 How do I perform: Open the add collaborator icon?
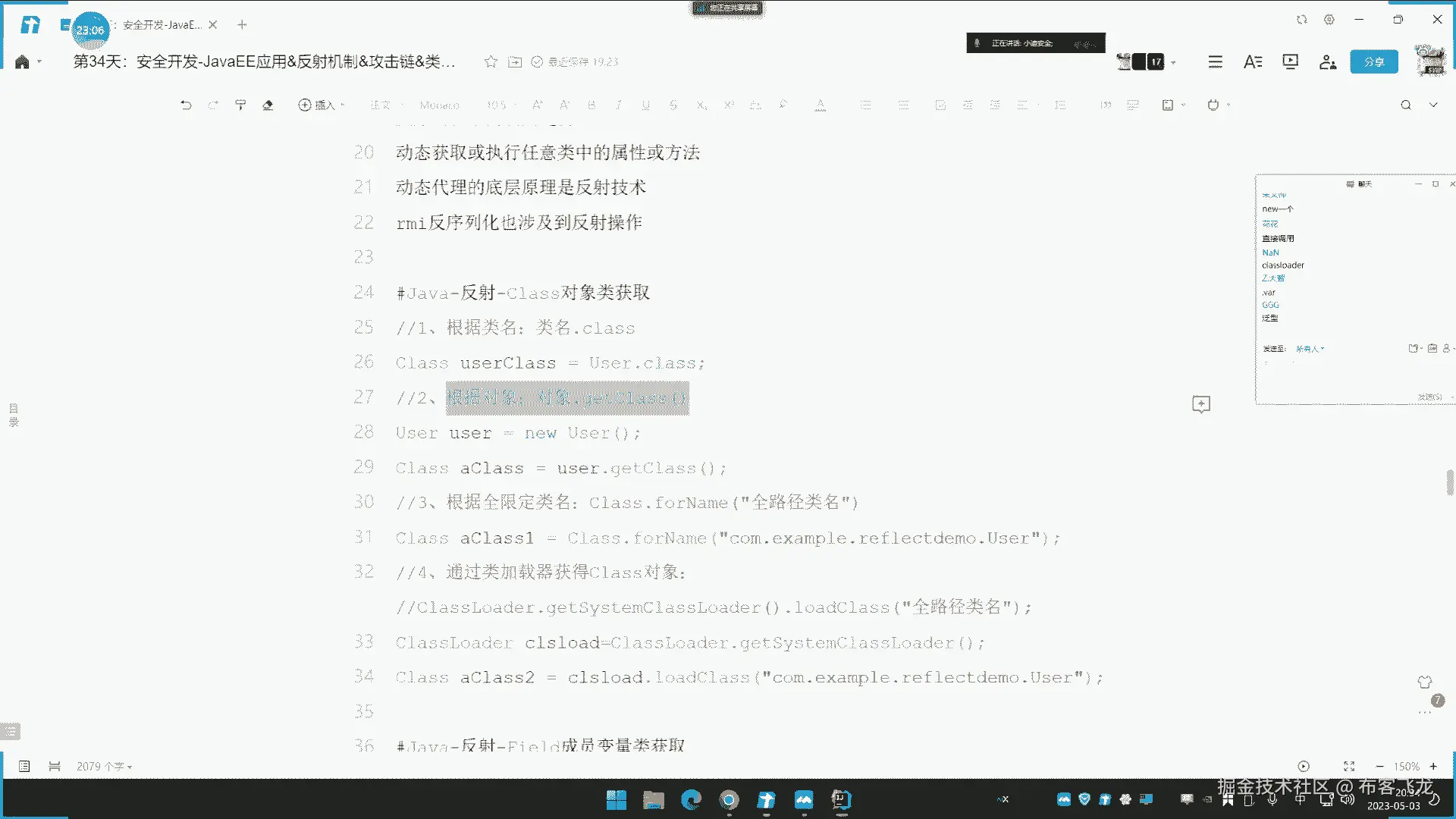pos(1327,62)
